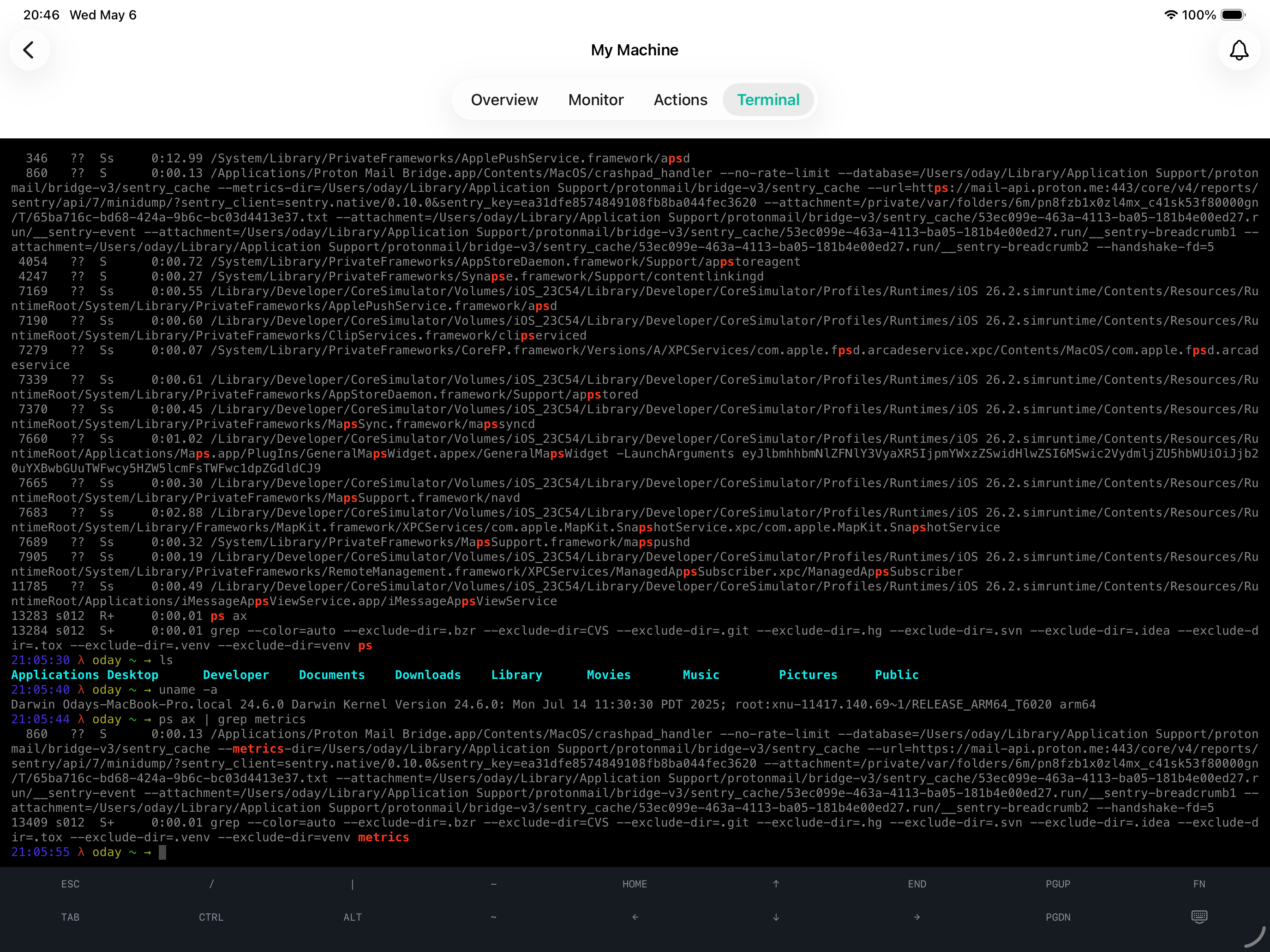Switch to the Overview tab
The image size is (1270, 952).
[x=504, y=100]
